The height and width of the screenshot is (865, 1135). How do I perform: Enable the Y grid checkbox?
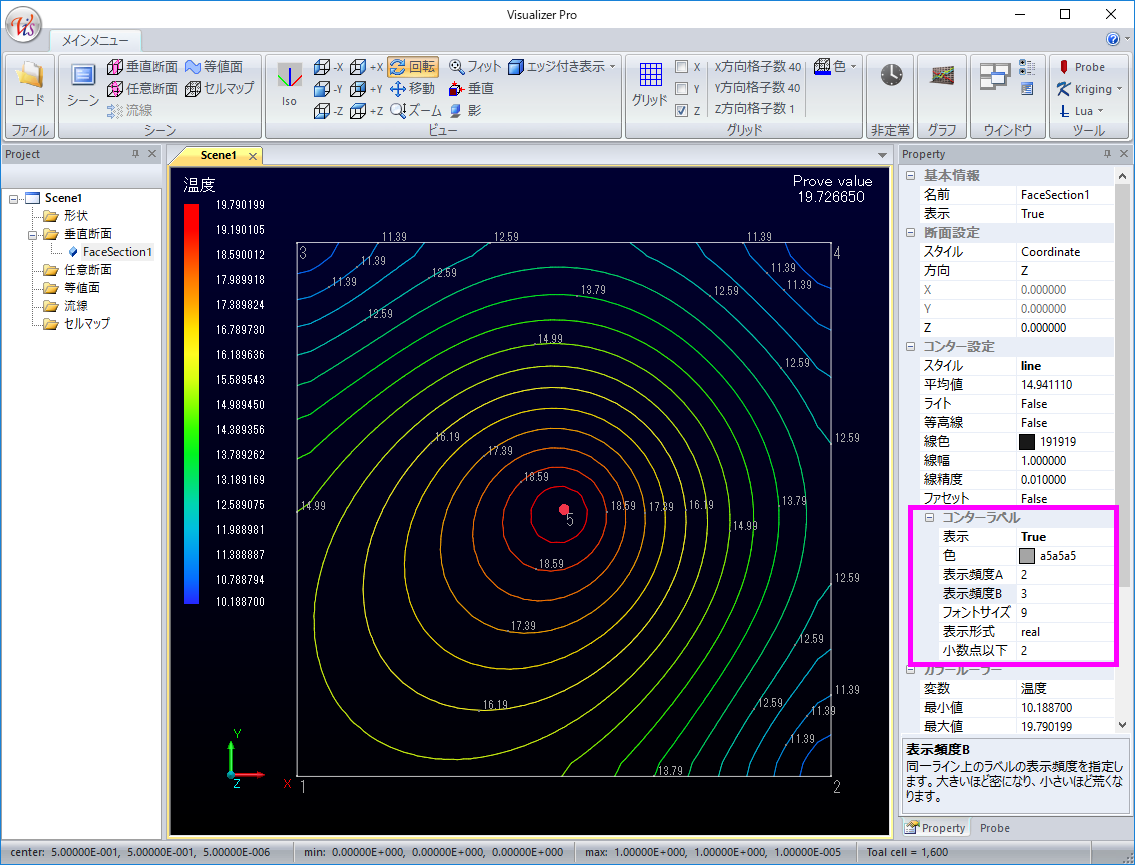pyautogui.click(x=681, y=89)
